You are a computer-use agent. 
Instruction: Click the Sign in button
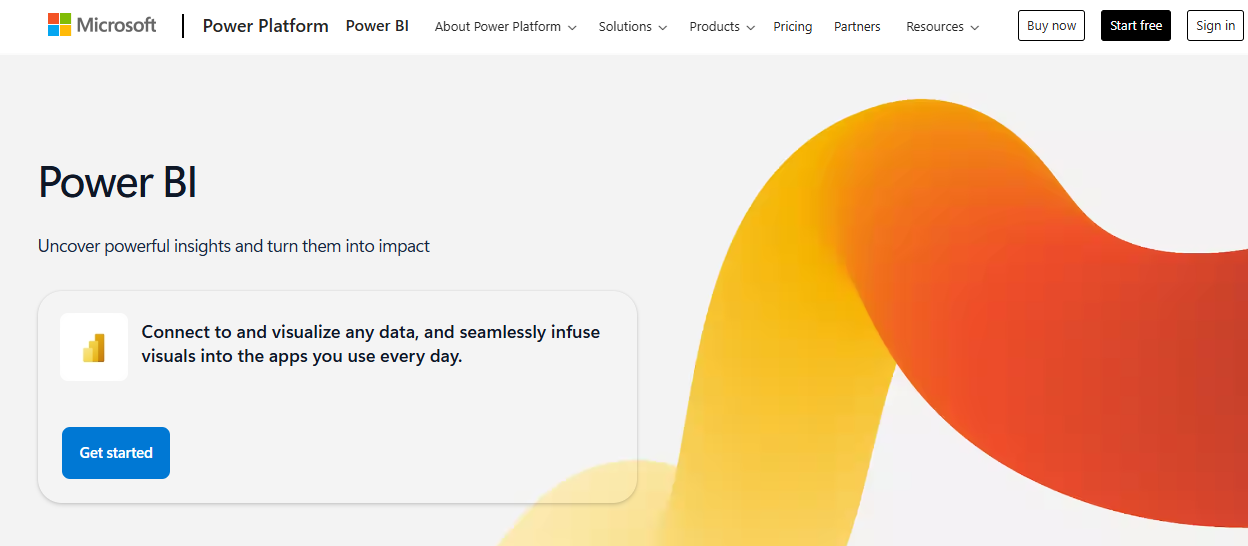pyautogui.click(x=1216, y=26)
